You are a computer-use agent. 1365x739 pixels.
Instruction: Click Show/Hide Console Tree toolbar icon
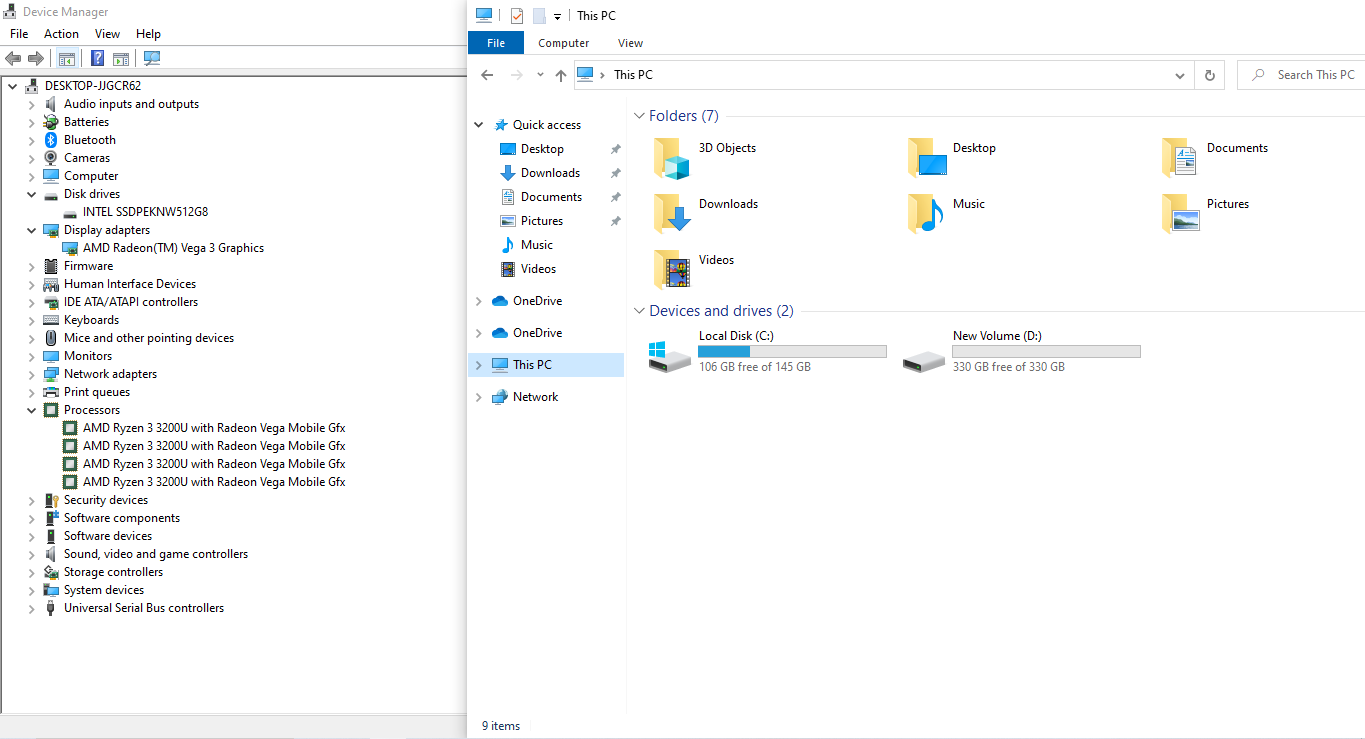point(67,58)
